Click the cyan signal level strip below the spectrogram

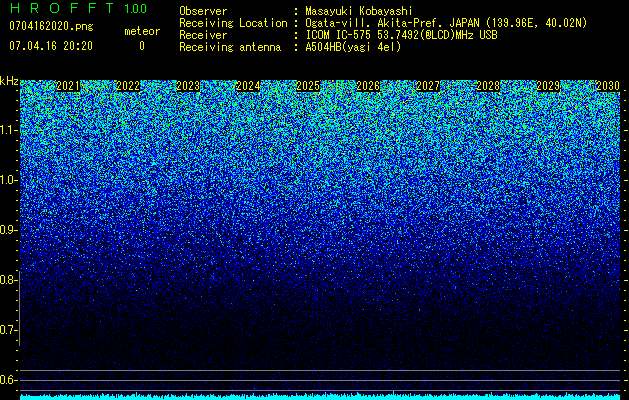tap(320, 397)
